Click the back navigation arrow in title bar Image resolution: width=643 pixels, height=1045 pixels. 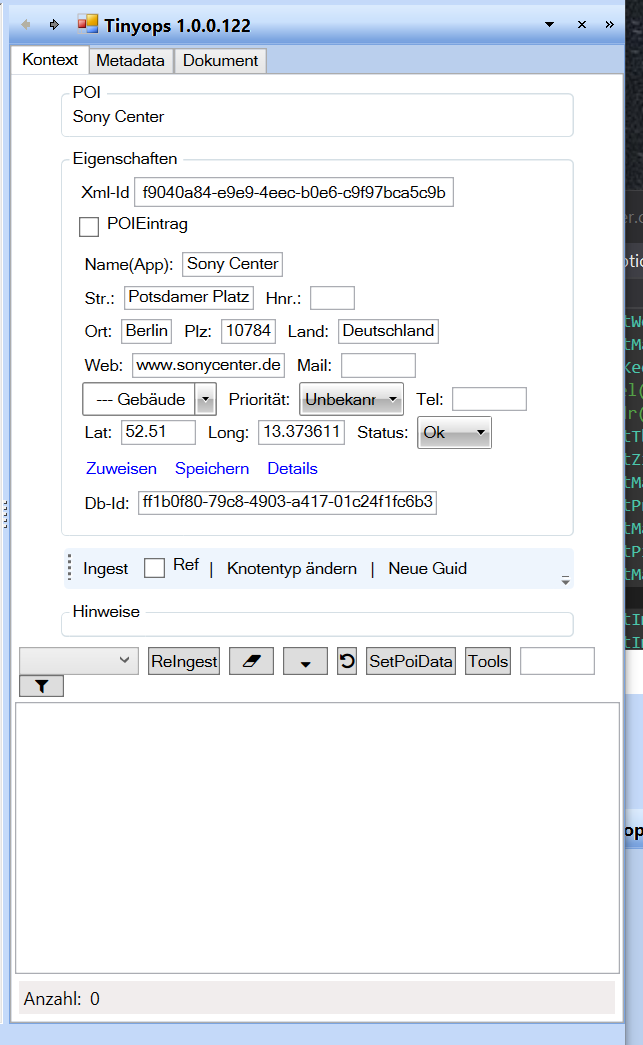26,25
